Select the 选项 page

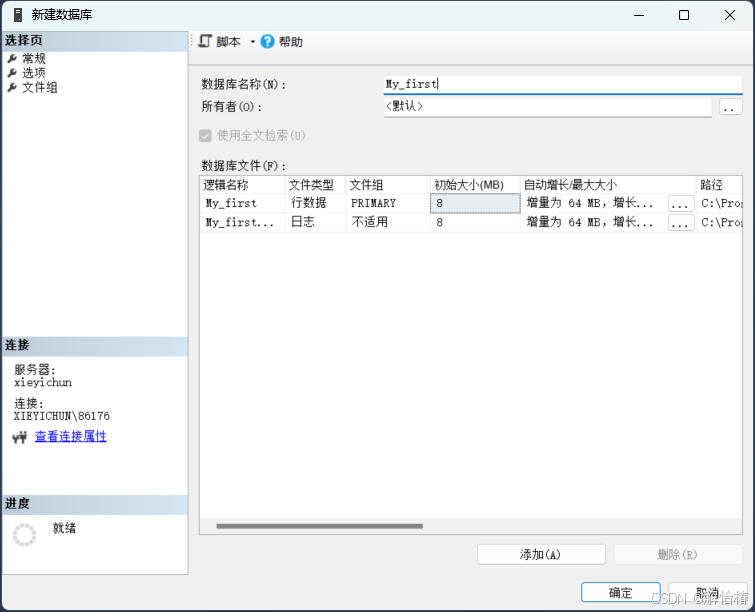pos(34,73)
